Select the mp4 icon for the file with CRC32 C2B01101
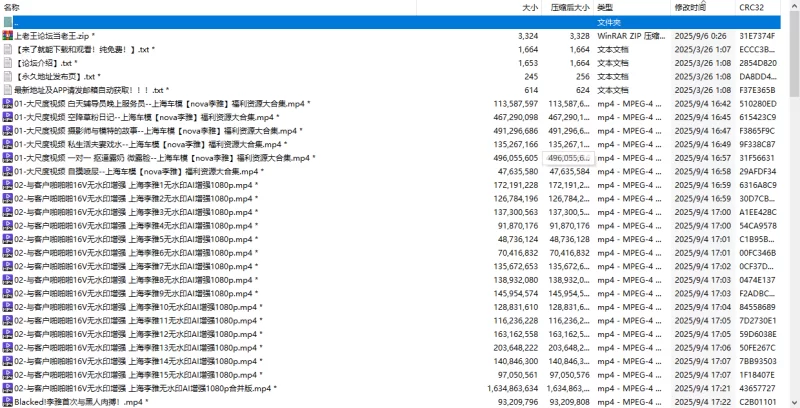The image size is (800, 408). tap(7, 402)
